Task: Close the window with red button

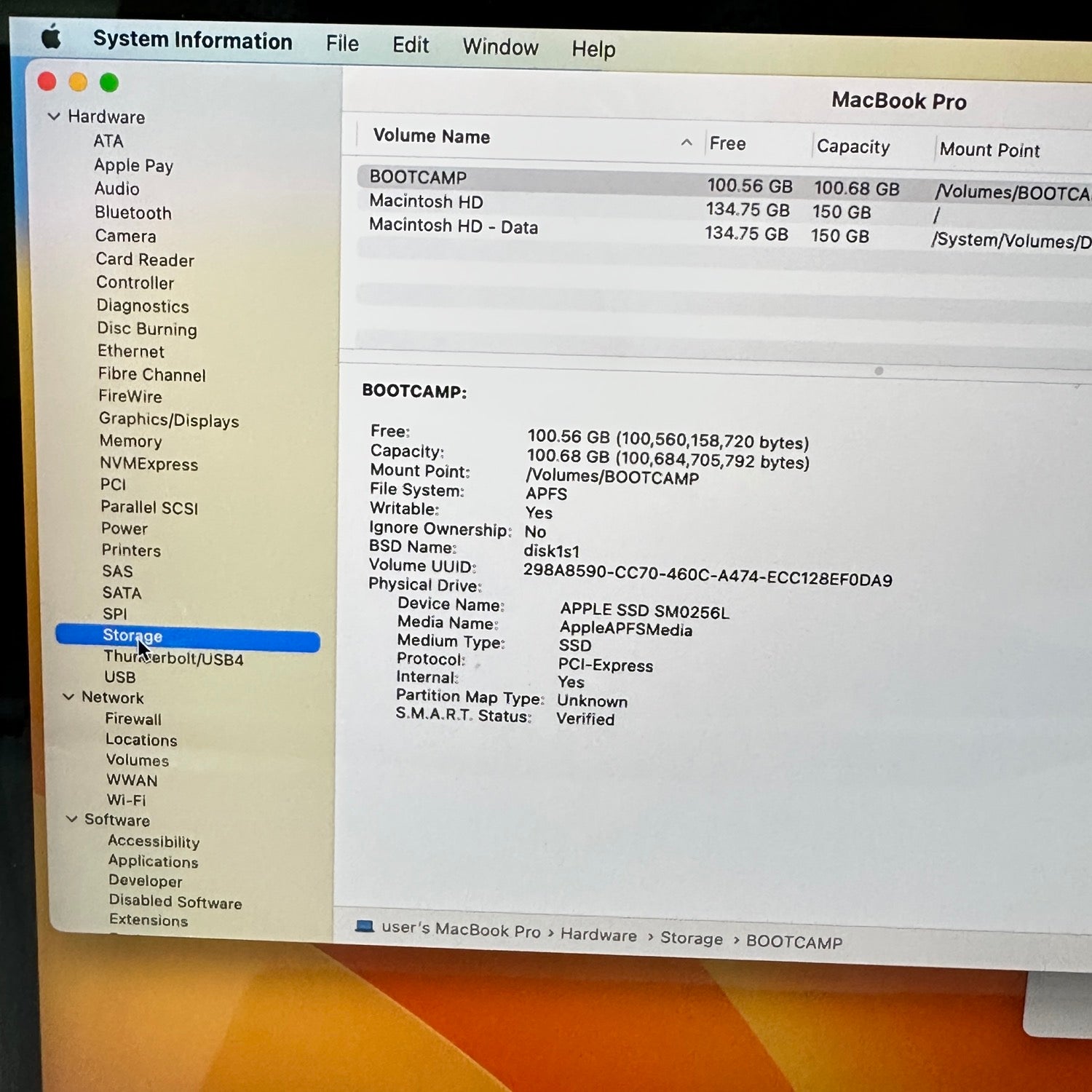Action: tap(47, 82)
